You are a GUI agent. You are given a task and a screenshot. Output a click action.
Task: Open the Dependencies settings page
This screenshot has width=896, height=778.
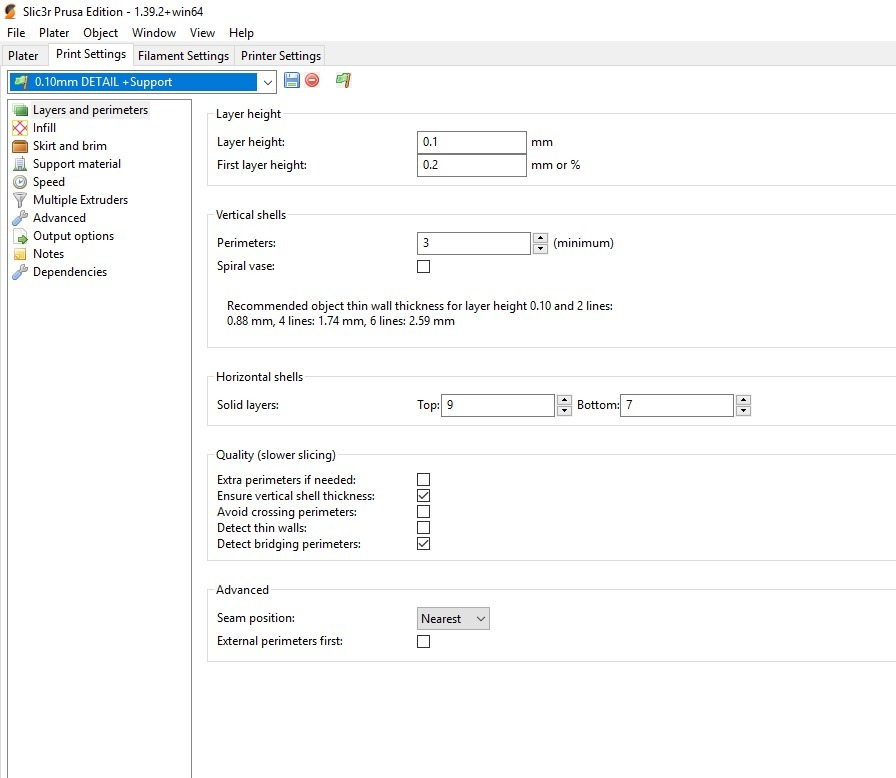pyautogui.click(x=69, y=272)
